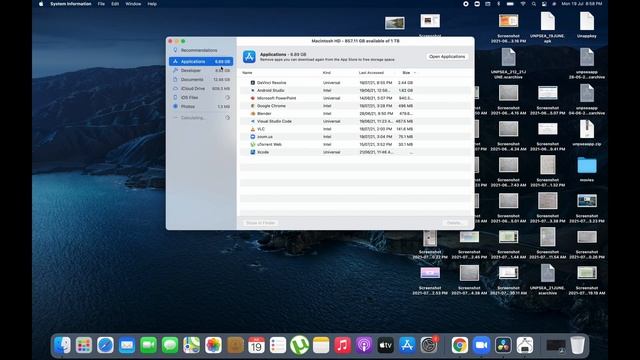Launch Safari from the Dock

[105, 345]
